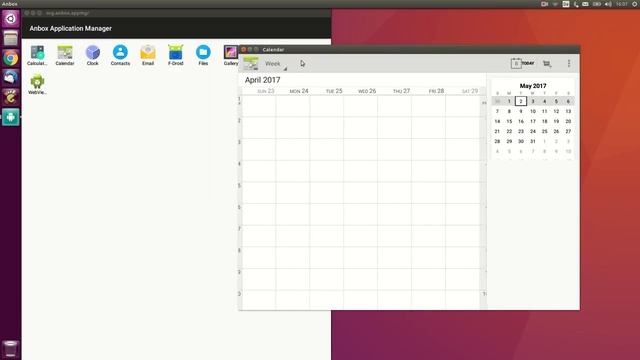This screenshot has width=640, height=360.
Task: Click the Calendar app logo in Calendar toolbar
Action: point(251,63)
